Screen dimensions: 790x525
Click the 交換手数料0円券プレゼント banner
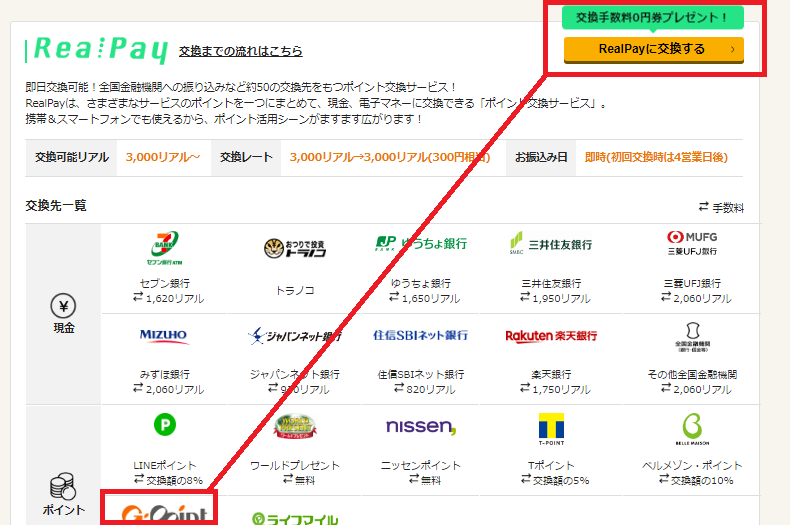pyautogui.click(x=653, y=18)
